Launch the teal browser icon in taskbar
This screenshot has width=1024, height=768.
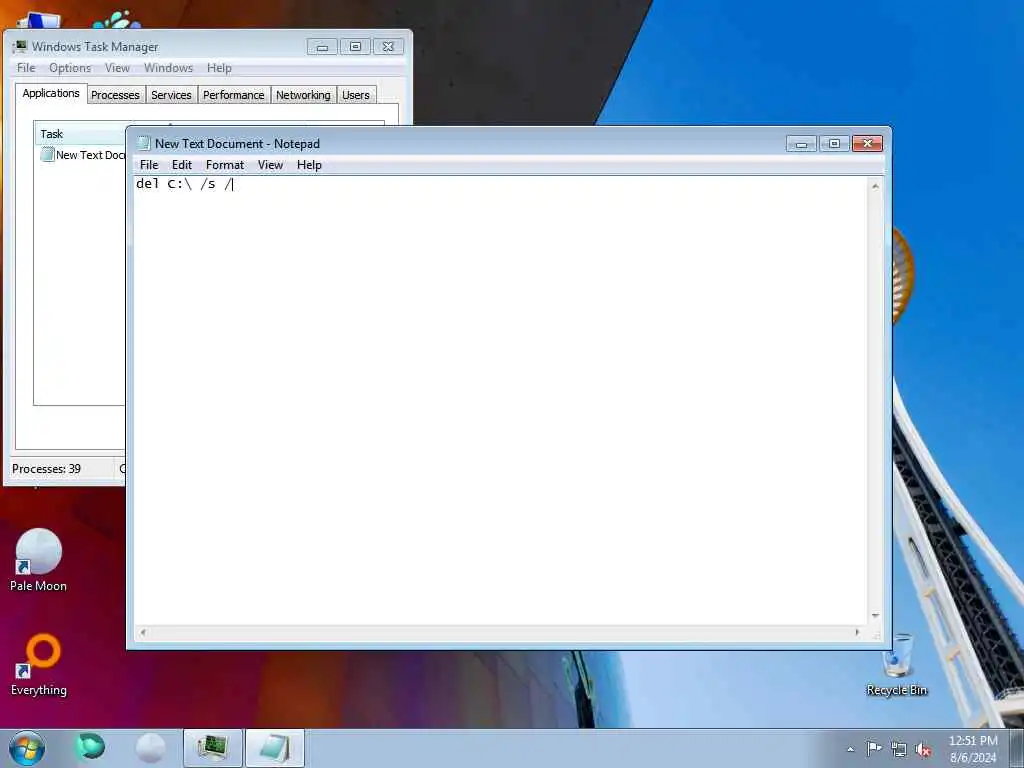pos(90,748)
